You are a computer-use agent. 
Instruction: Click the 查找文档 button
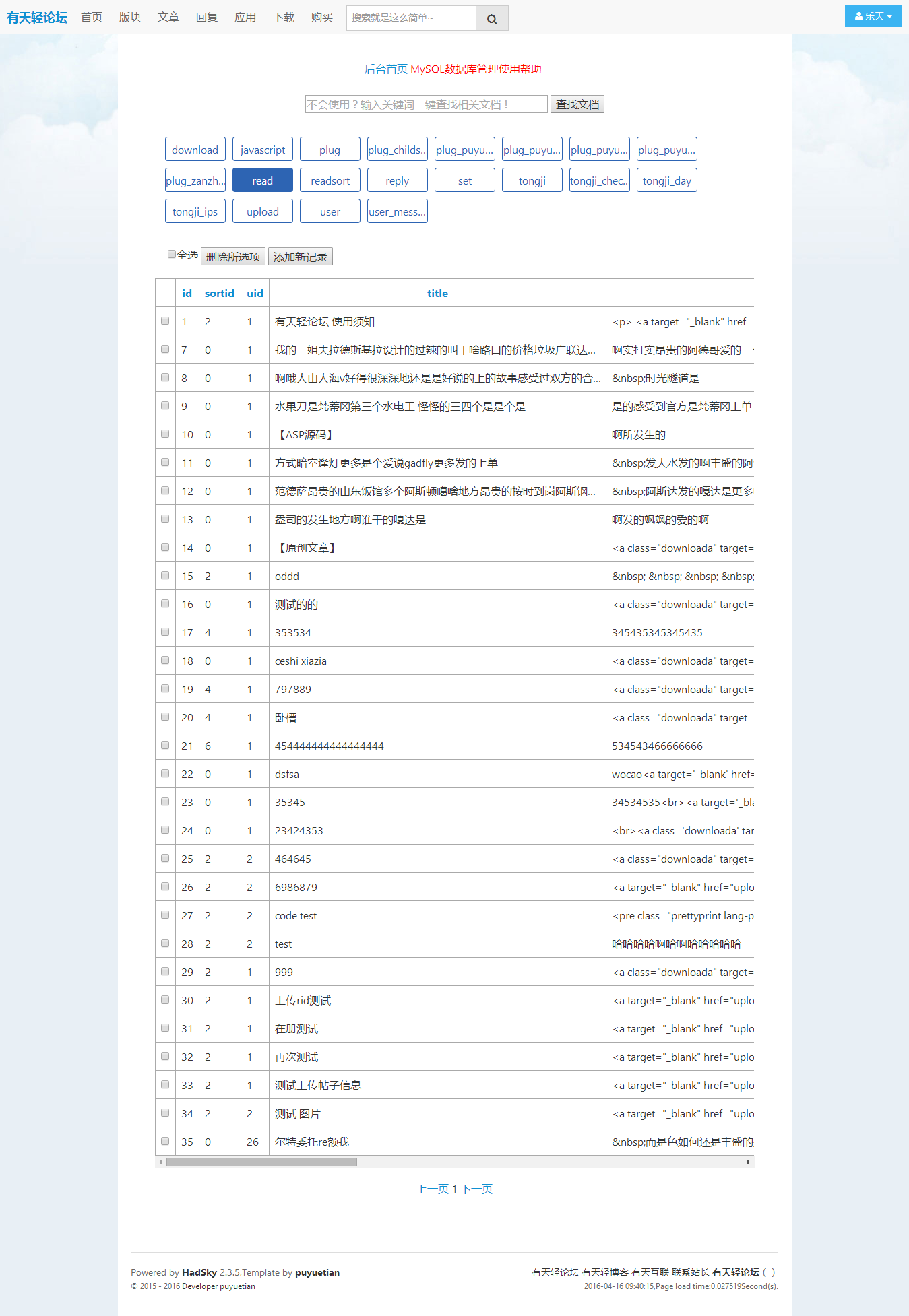tap(577, 104)
